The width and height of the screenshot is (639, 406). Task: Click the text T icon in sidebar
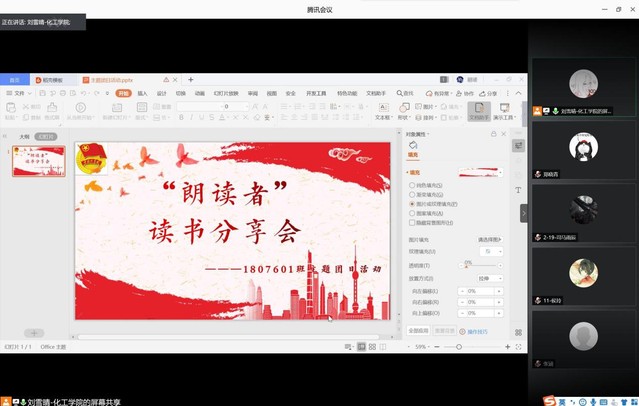click(x=519, y=188)
